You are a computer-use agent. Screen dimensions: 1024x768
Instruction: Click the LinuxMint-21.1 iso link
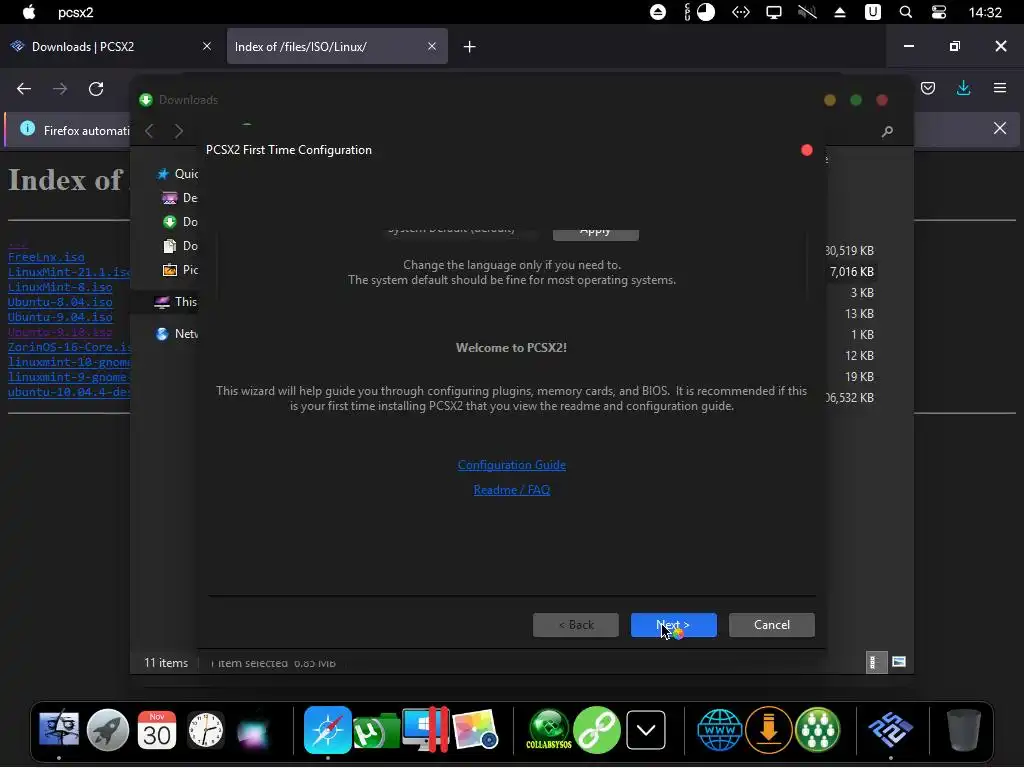pyautogui.click(x=69, y=272)
